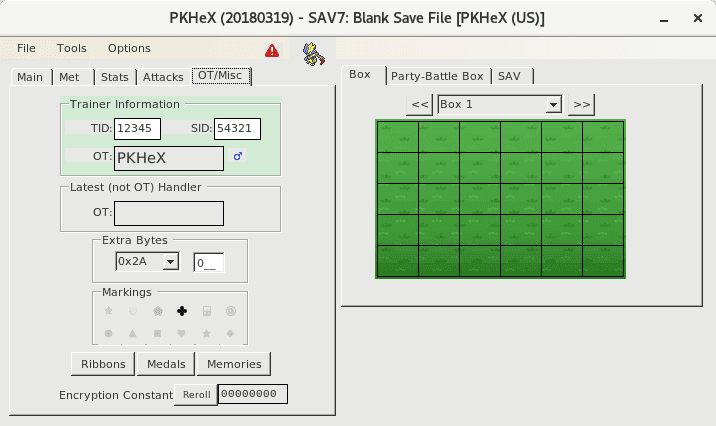716x426 pixels.
Task: Close the PKHeX window
Action: (698, 18)
